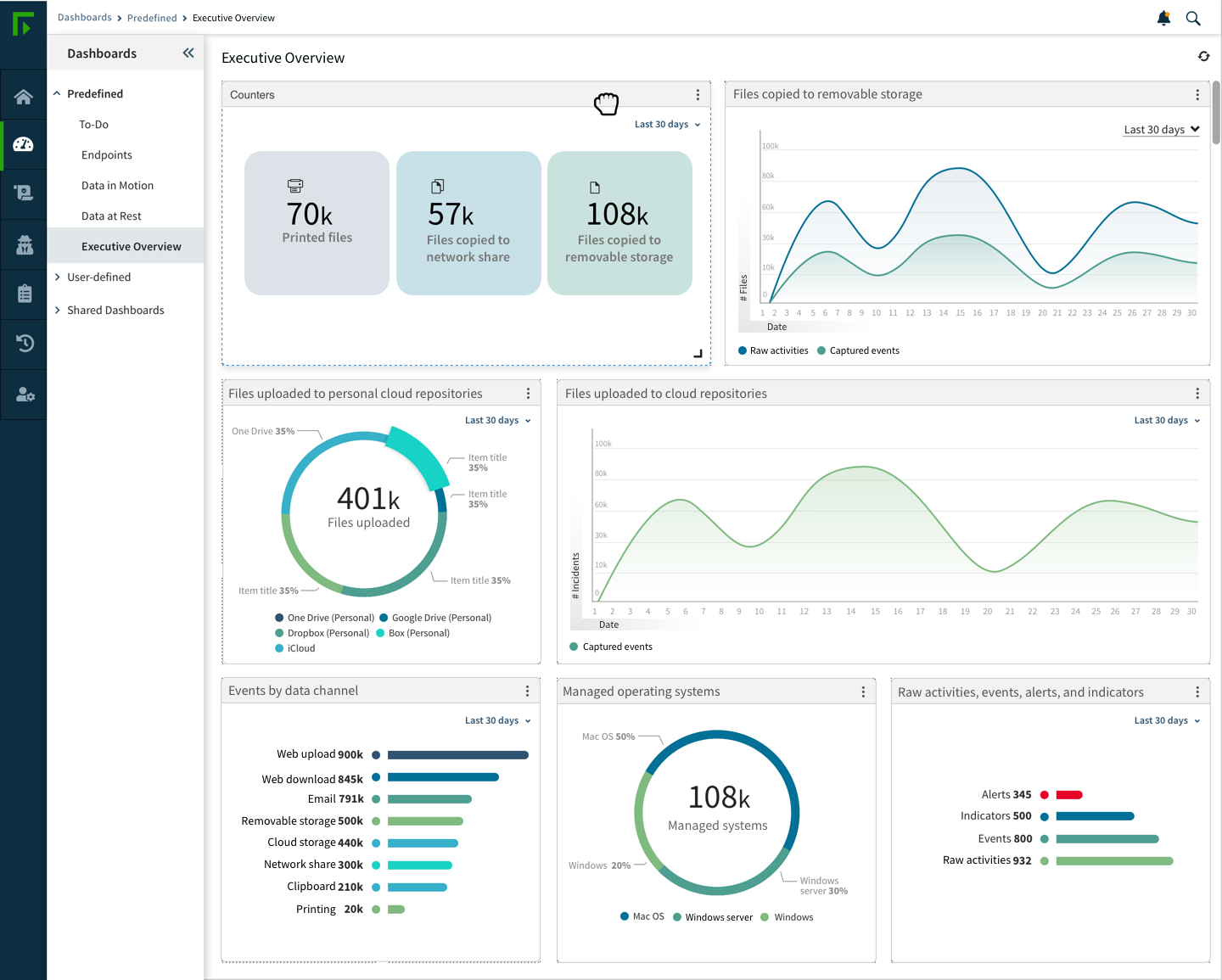Toggle the Raw activities legend series
Image resolution: width=1222 pixels, height=980 pixels.
pyautogui.click(x=773, y=350)
